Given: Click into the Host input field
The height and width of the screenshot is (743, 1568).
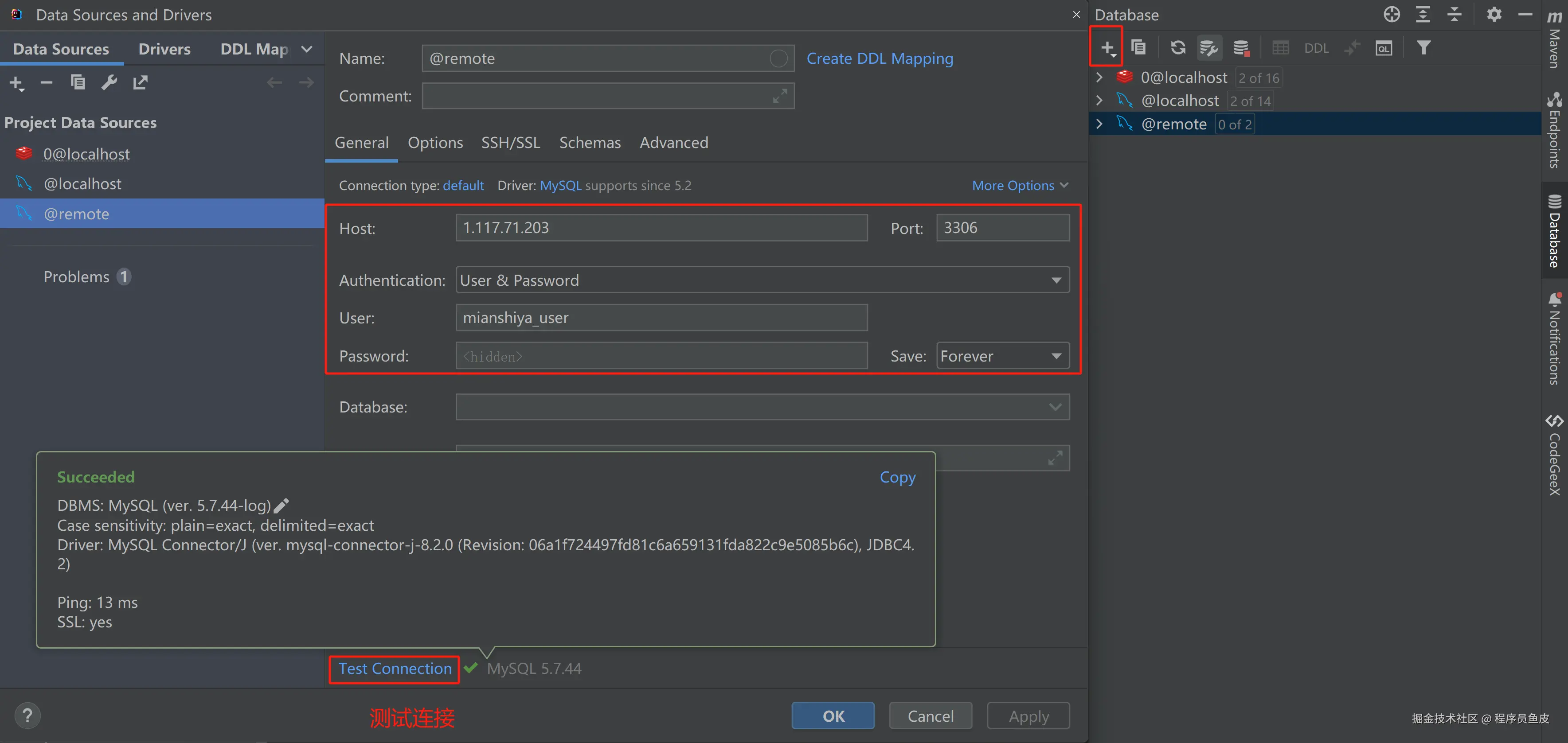Looking at the screenshot, I should coord(661,228).
